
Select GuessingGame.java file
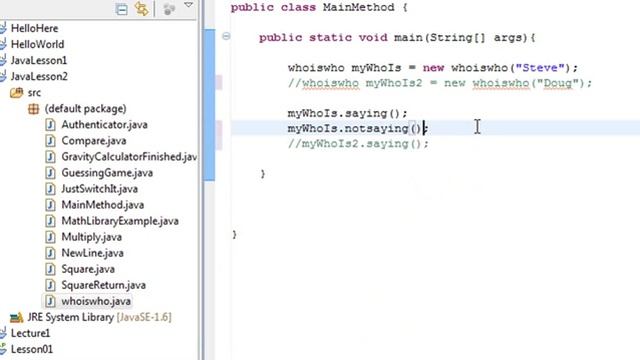click(x=107, y=173)
